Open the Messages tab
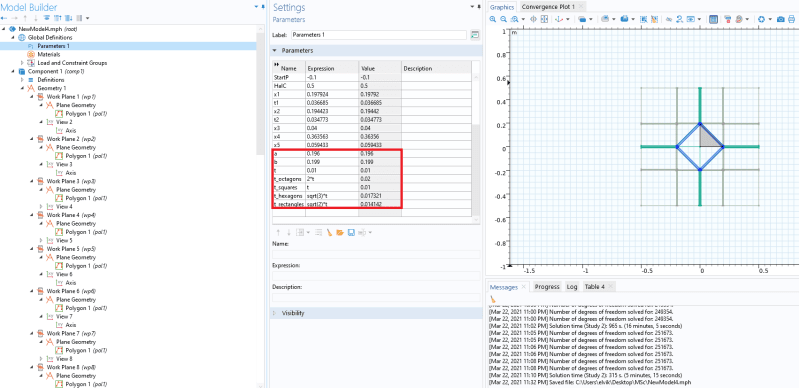 pyautogui.click(x=504, y=286)
